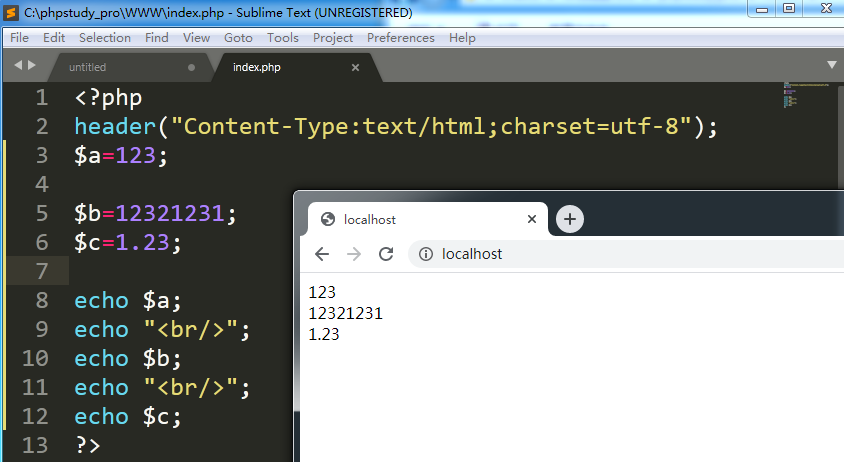Image resolution: width=844 pixels, height=462 pixels.
Task: Click the $a=123 assignment on line 3
Action: tap(121, 156)
